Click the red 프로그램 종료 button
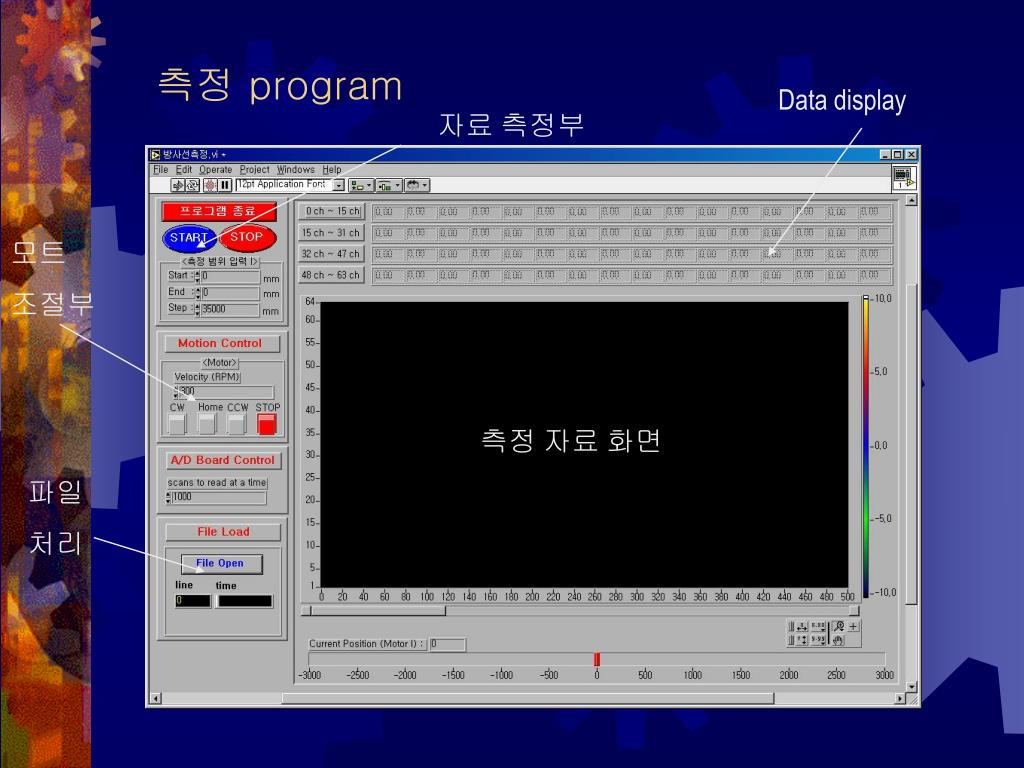The image size is (1024, 768). click(219, 212)
